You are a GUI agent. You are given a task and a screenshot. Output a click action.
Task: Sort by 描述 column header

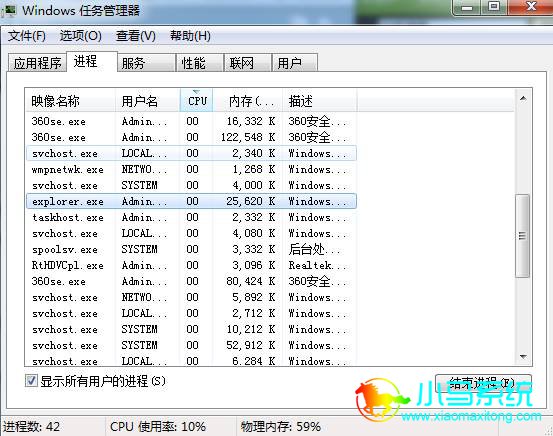point(320,101)
